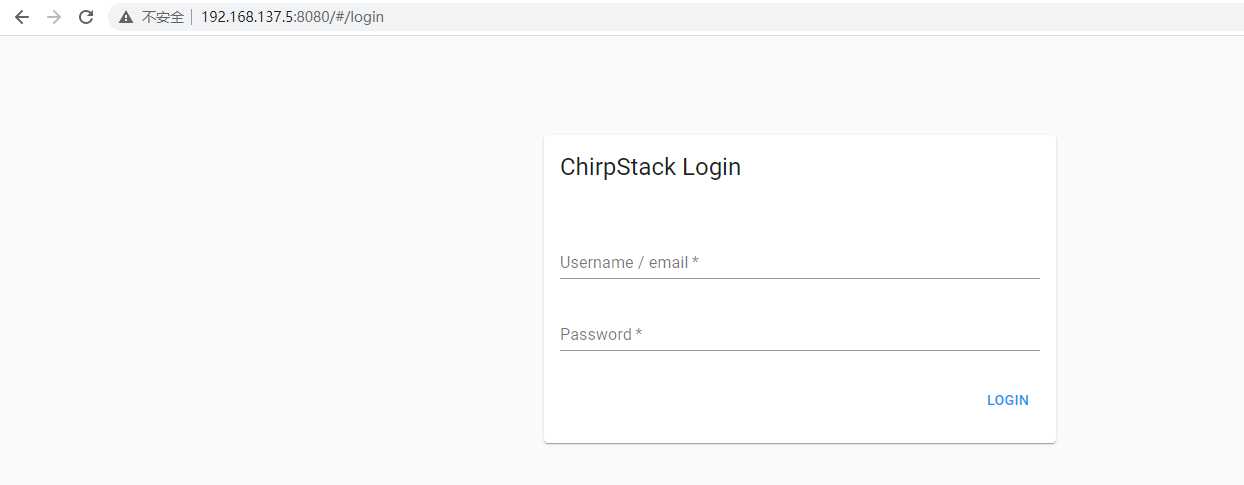The image size is (1244, 485).
Task: Go back using the browser back arrow
Action: pos(22,17)
